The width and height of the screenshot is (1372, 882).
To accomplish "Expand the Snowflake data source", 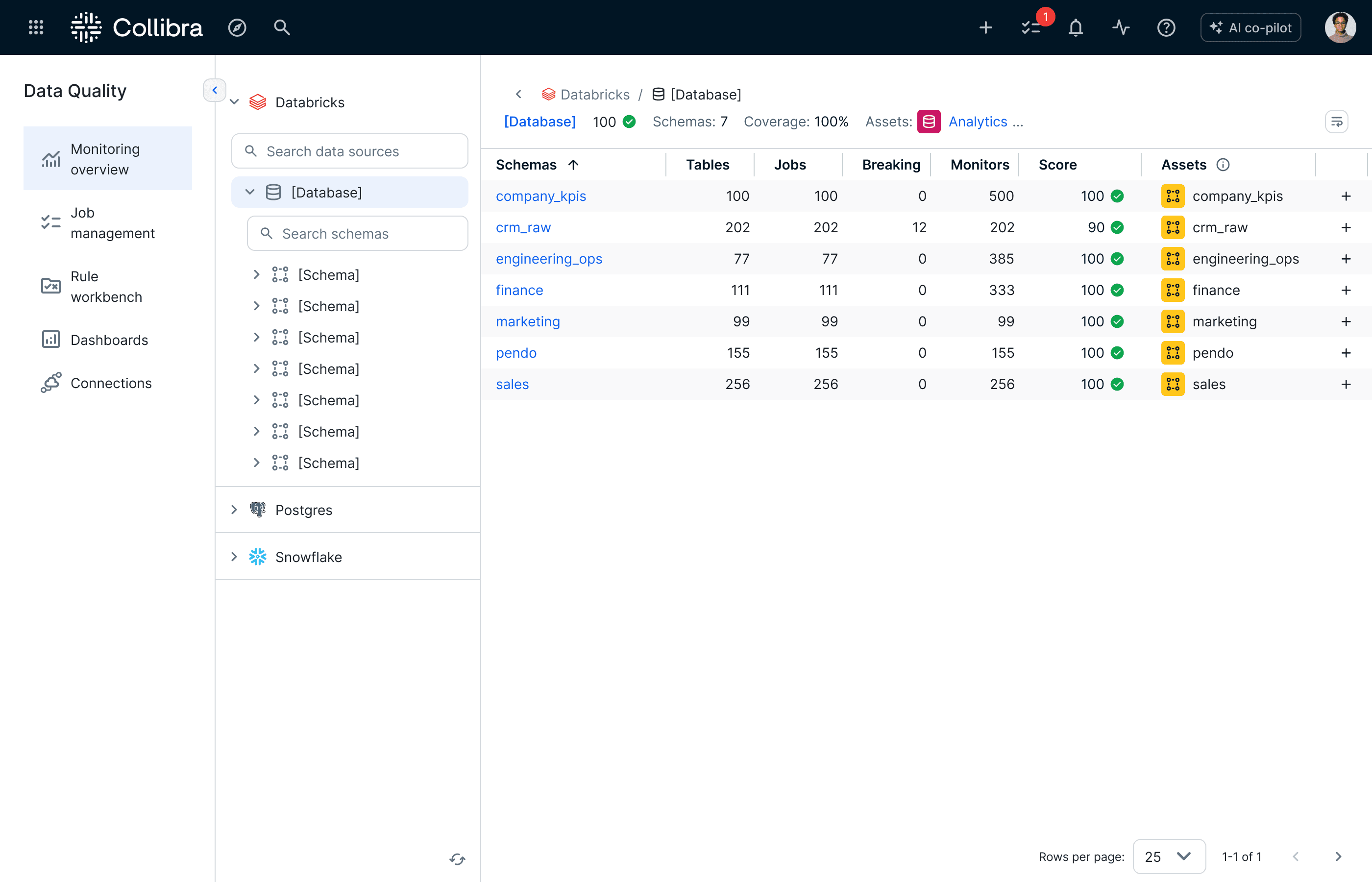I will point(234,557).
